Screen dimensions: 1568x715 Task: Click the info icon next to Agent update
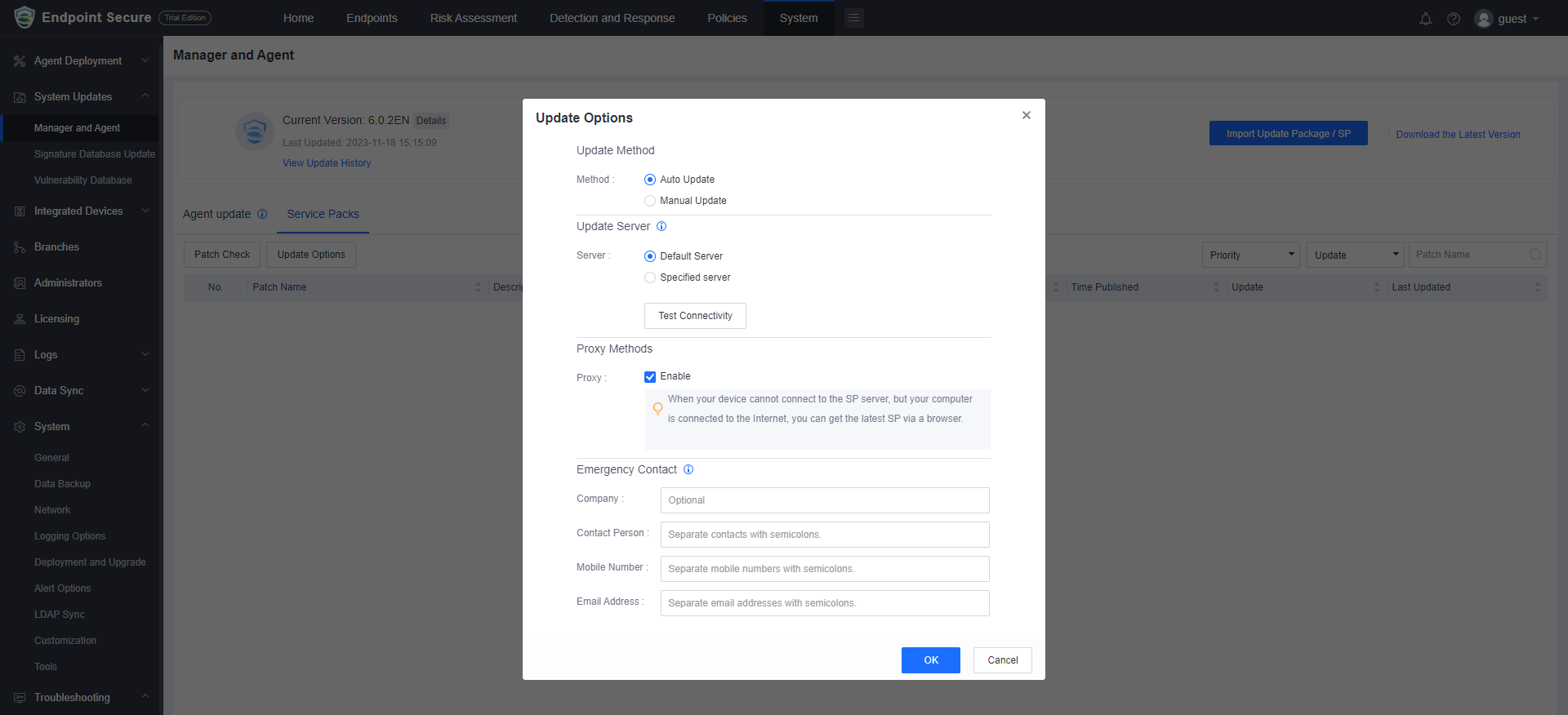262,214
